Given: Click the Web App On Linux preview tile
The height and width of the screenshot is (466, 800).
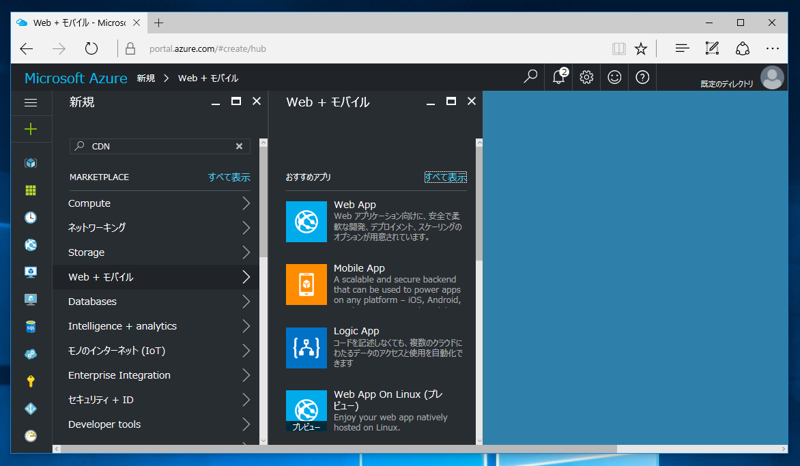Looking at the screenshot, I should (x=306, y=410).
